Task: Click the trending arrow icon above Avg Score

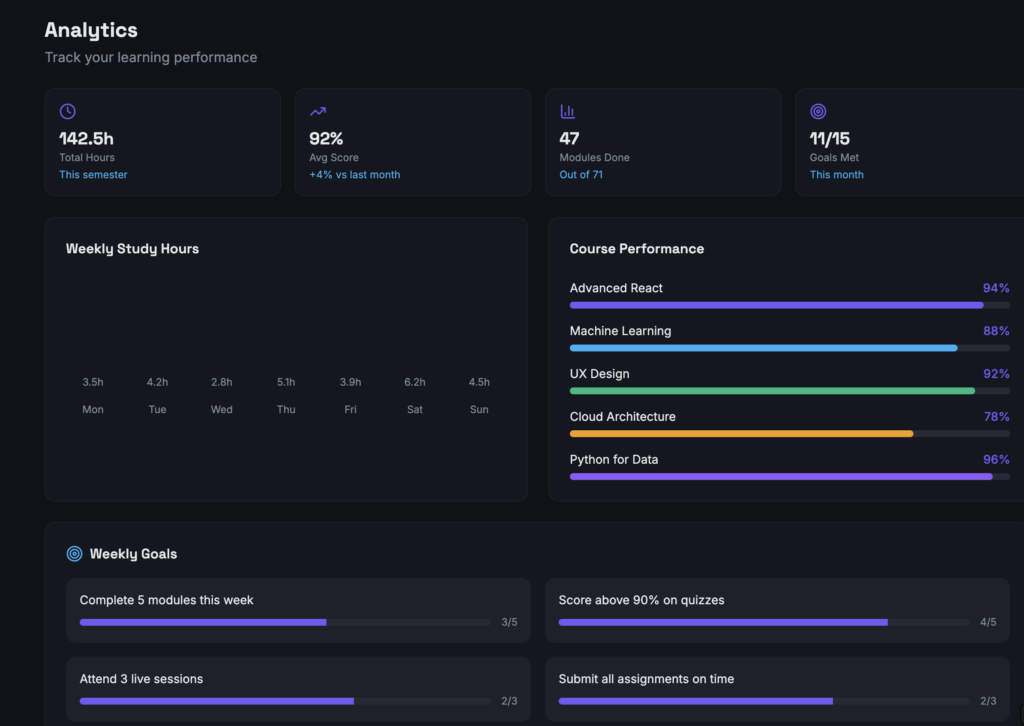Action: [x=318, y=112]
